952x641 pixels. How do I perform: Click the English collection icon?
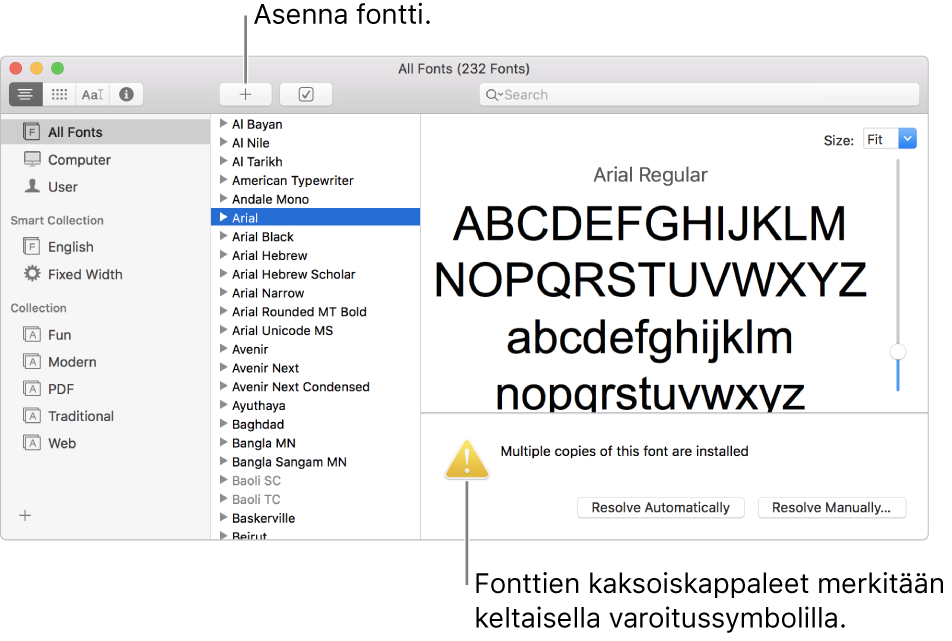click(x=32, y=246)
